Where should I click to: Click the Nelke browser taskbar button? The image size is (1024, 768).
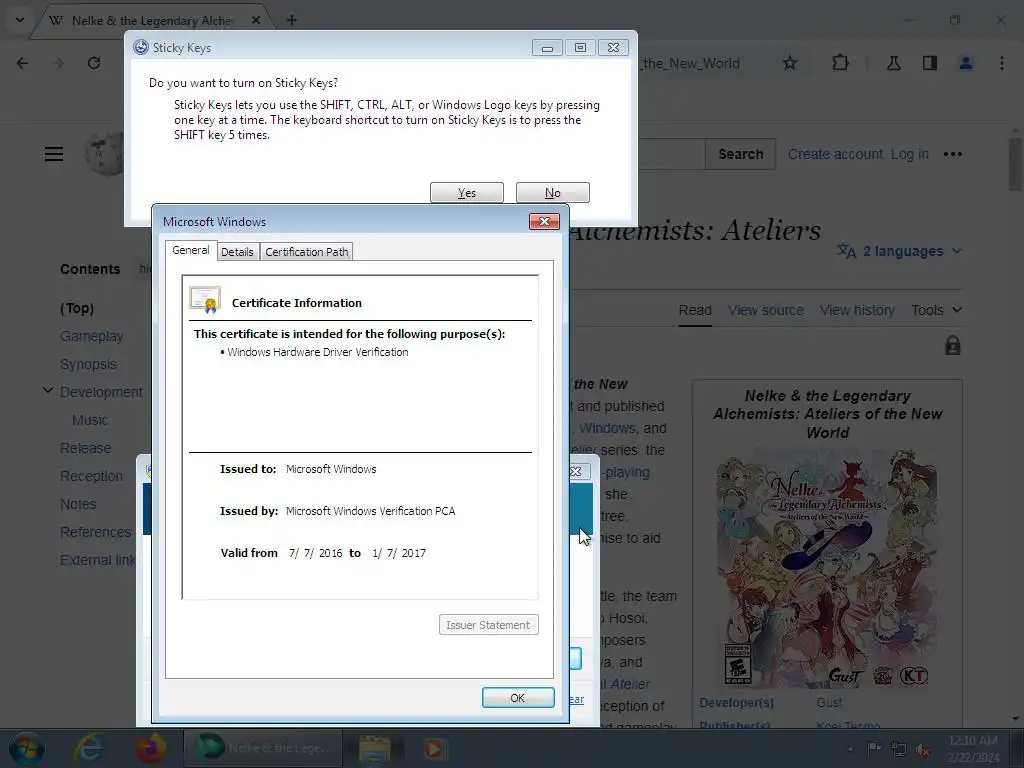[263, 748]
